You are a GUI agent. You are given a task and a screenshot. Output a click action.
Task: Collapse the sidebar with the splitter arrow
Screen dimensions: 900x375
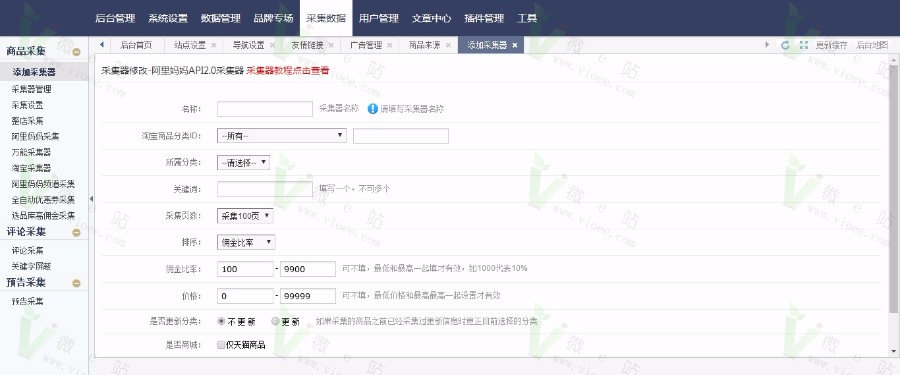(x=91, y=199)
